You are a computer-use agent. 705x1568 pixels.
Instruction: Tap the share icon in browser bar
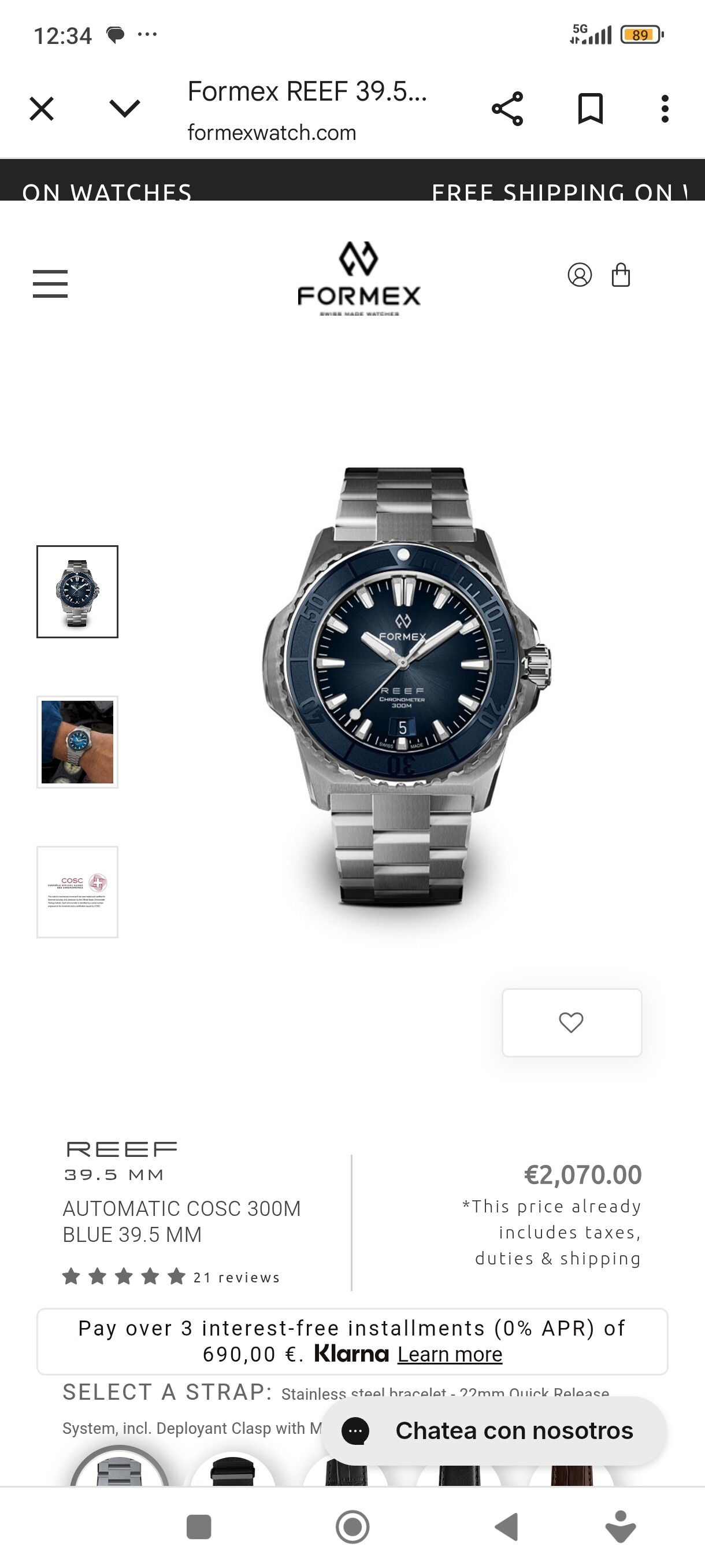507,109
